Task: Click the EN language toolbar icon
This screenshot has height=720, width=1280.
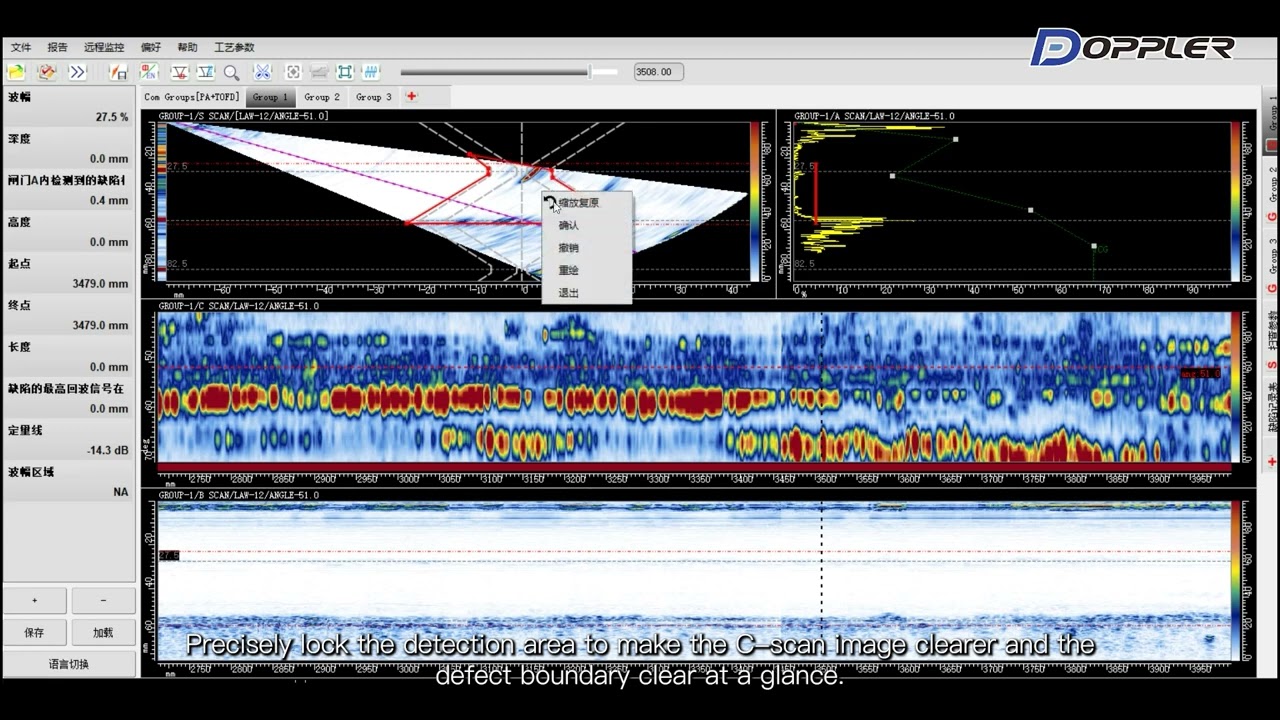Action: point(149,72)
